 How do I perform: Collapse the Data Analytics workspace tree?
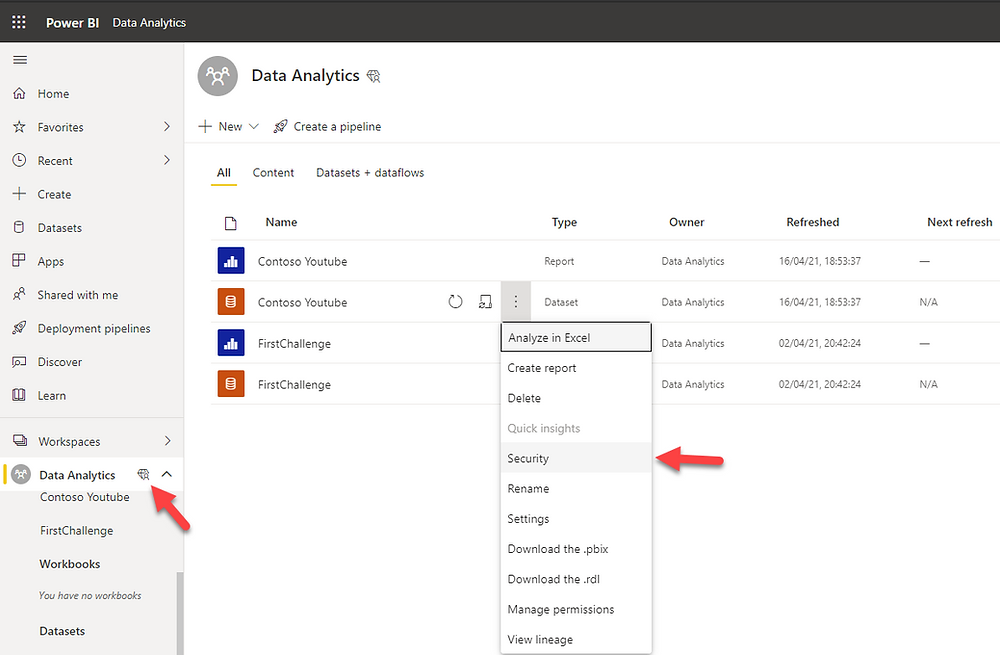click(x=167, y=474)
